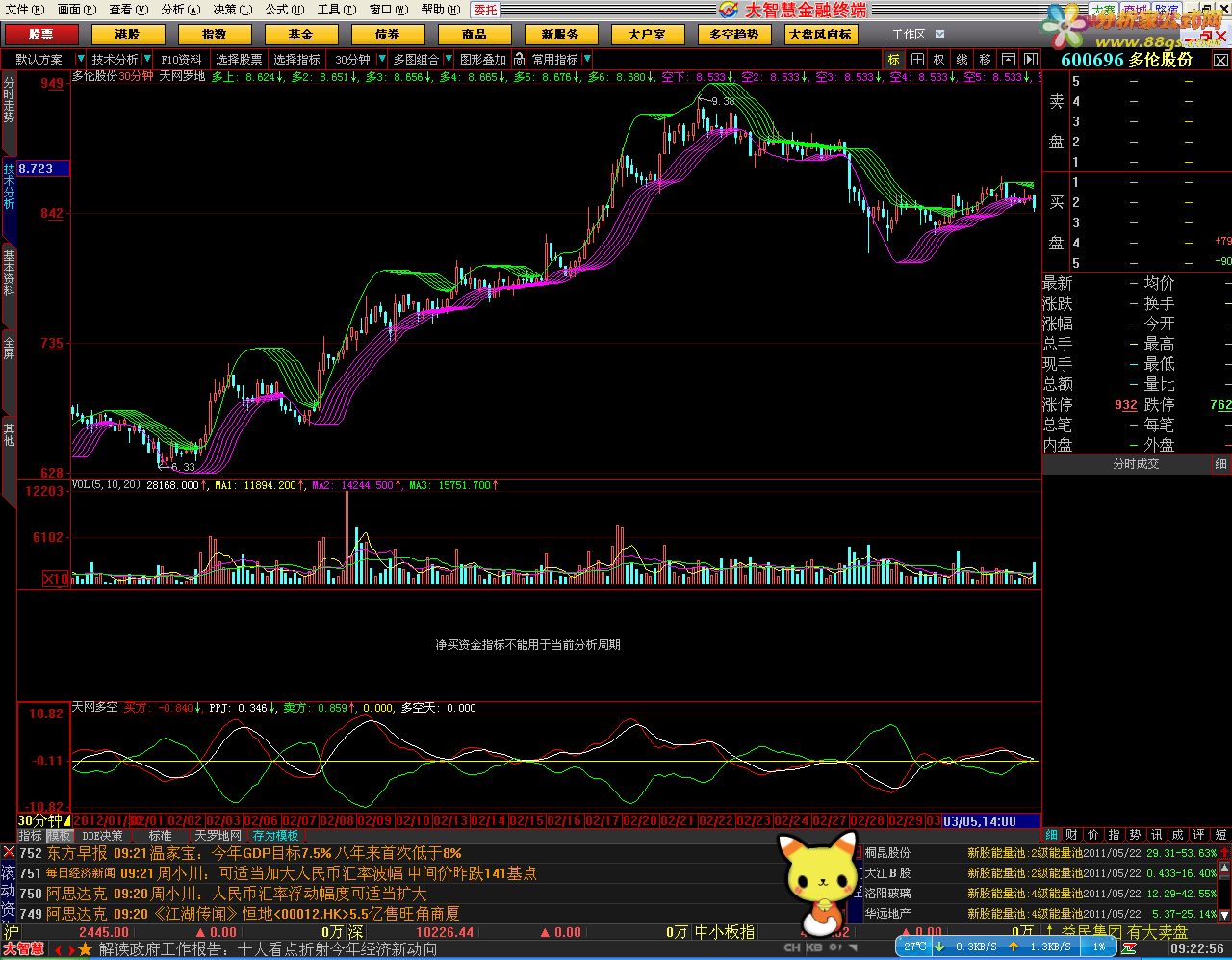The width and height of the screenshot is (1232, 960).
Task: Open the 默认方案 dropdown arrow
Action: tap(81, 59)
